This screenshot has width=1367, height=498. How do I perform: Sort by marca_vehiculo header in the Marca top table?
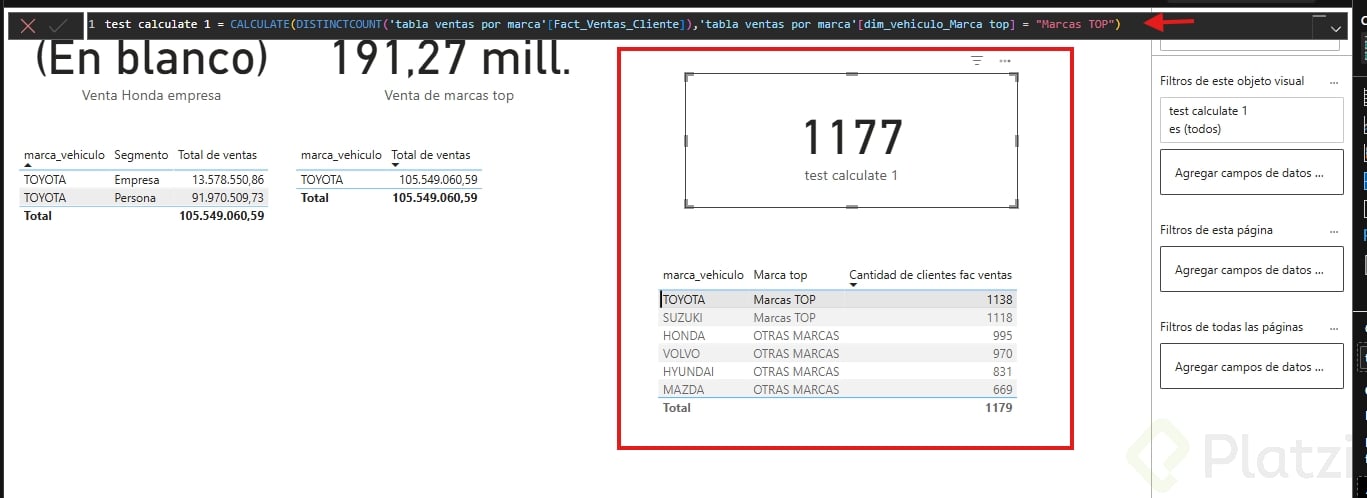click(x=703, y=275)
